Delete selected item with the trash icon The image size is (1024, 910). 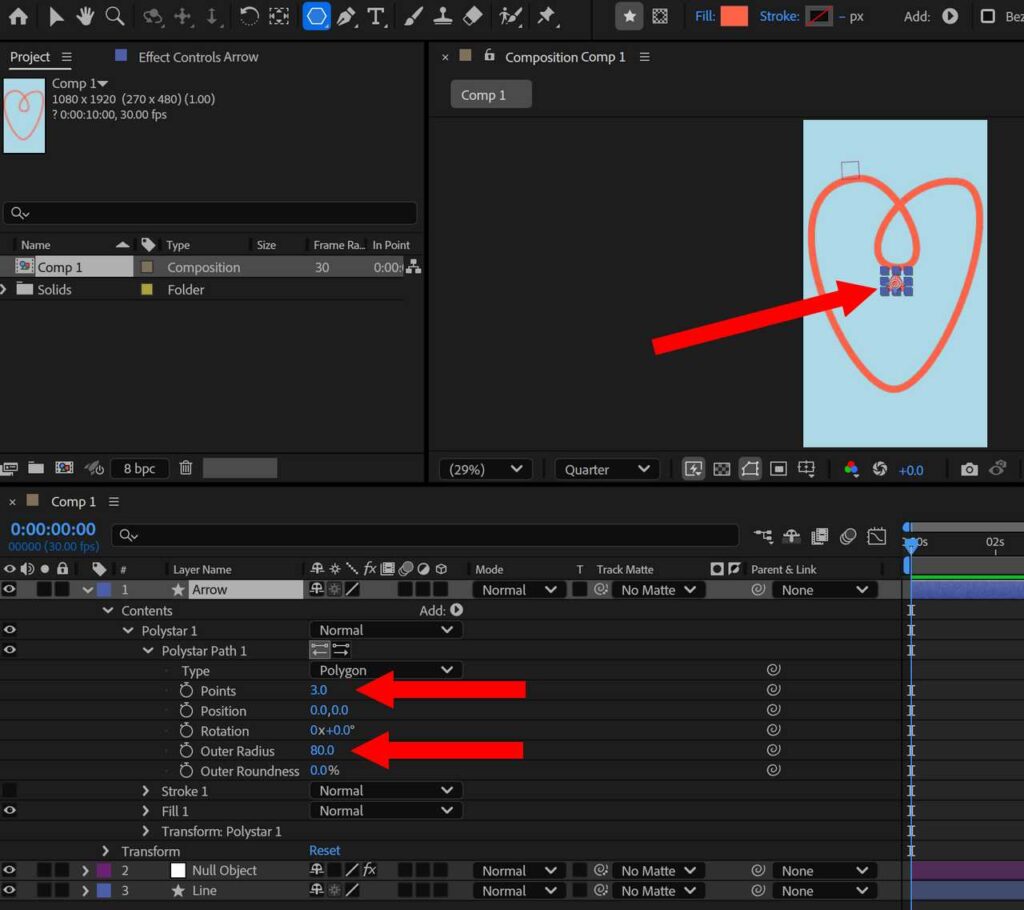point(186,468)
